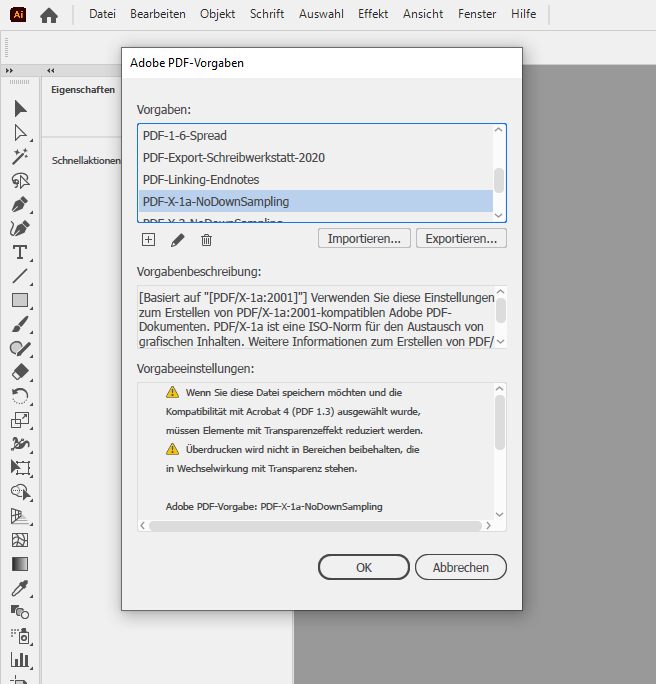Click the settings box scroll-down arrow
This screenshot has height=684, width=656.
pyautogui.click(x=500, y=514)
